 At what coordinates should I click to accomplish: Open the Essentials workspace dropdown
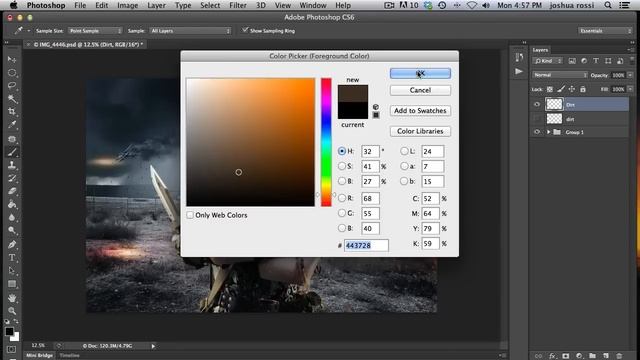pos(605,31)
